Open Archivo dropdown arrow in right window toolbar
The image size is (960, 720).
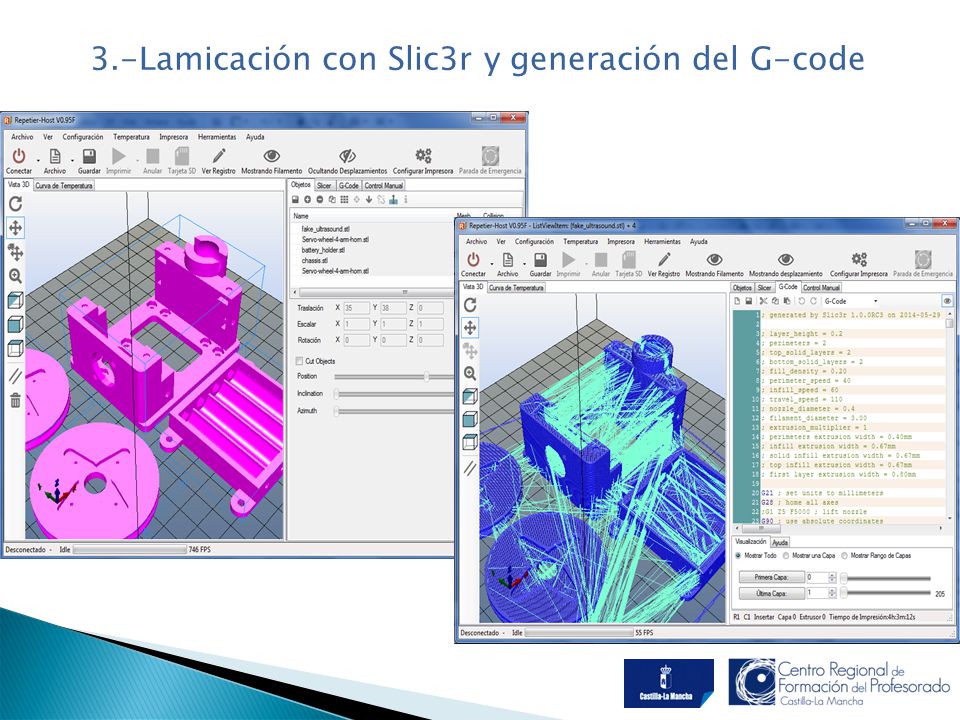(524, 264)
